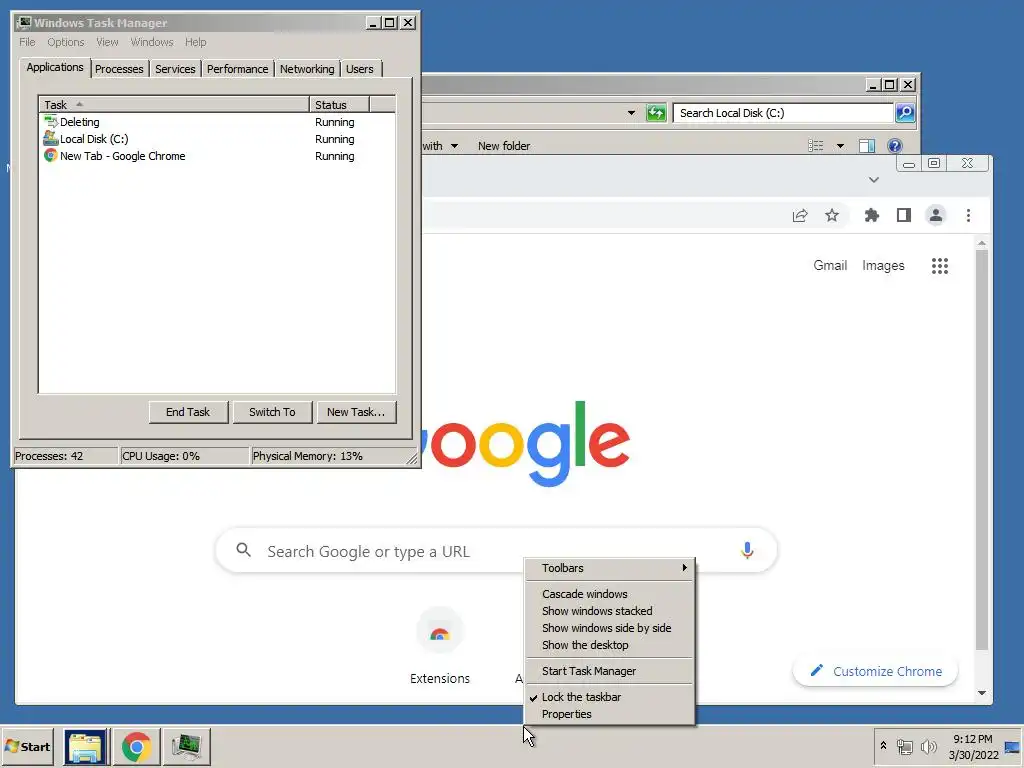This screenshot has width=1024, height=768.
Task: Sort by the Task column header
Action: point(174,104)
